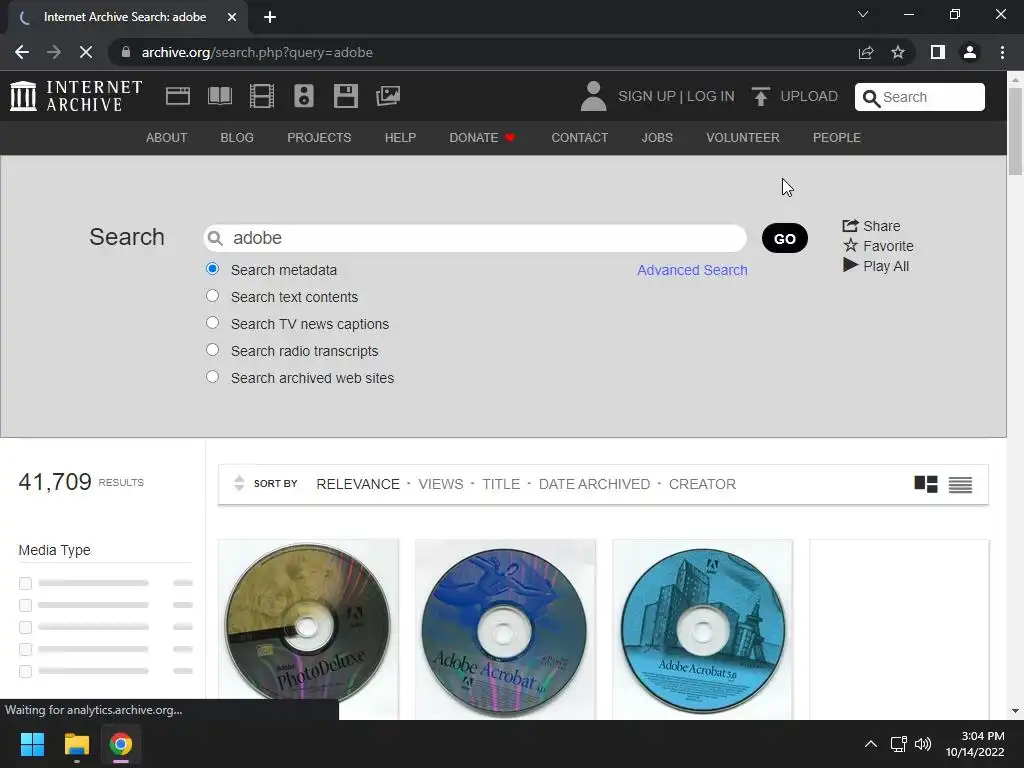Open Chrome side panel
Viewport: 1024px width, 768px height.
pyautogui.click(x=938, y=52)
